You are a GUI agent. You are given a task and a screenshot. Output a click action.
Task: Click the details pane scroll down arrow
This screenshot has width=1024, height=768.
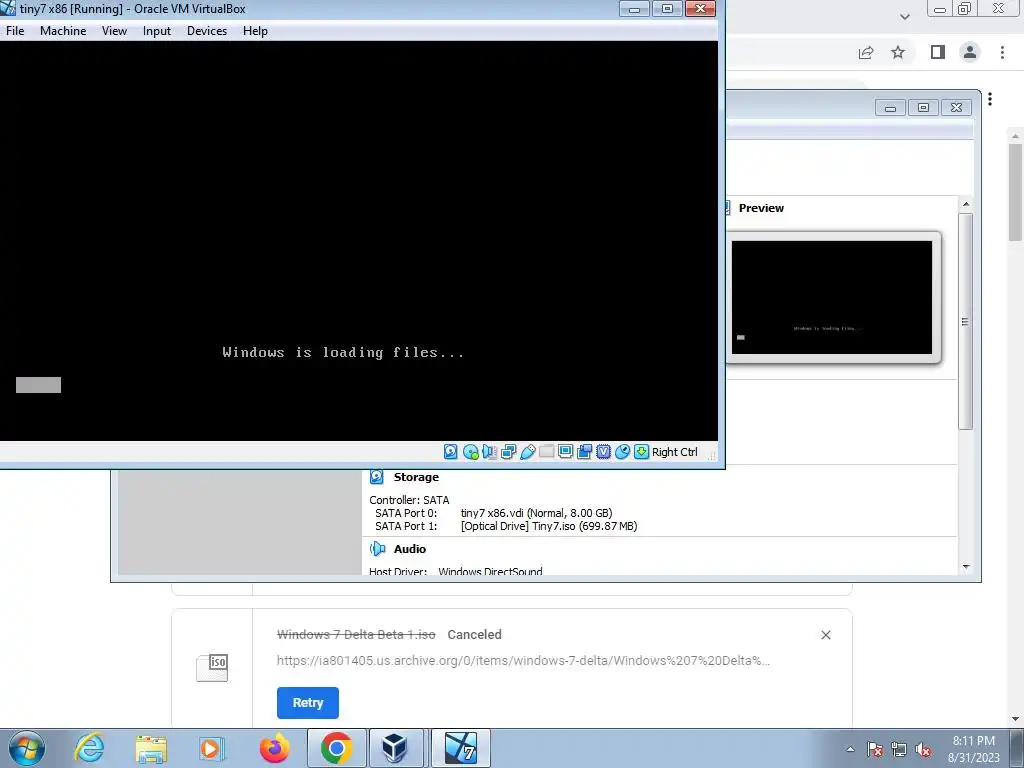tap(966, 567)
